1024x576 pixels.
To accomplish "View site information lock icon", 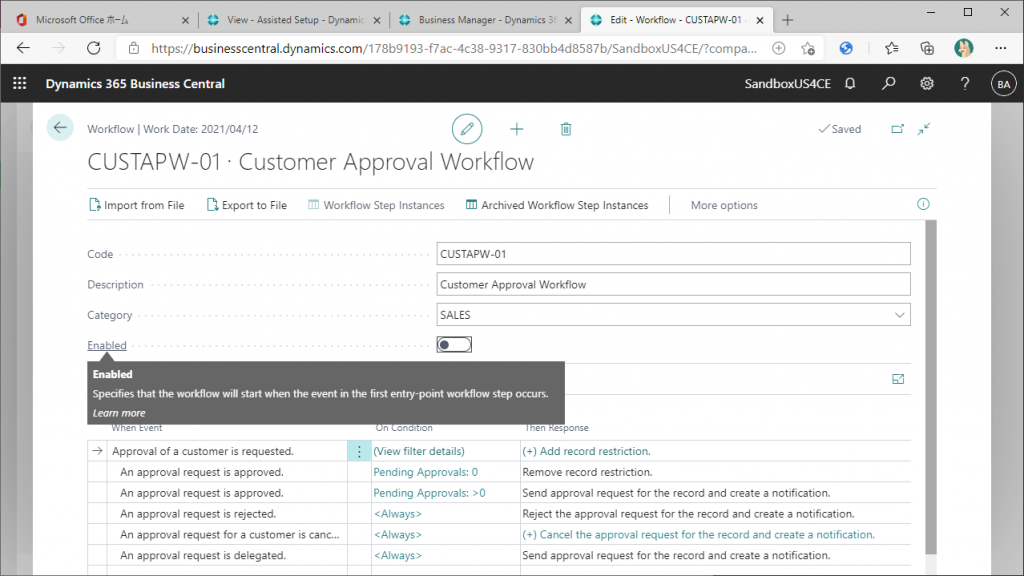I will (134, 48).
